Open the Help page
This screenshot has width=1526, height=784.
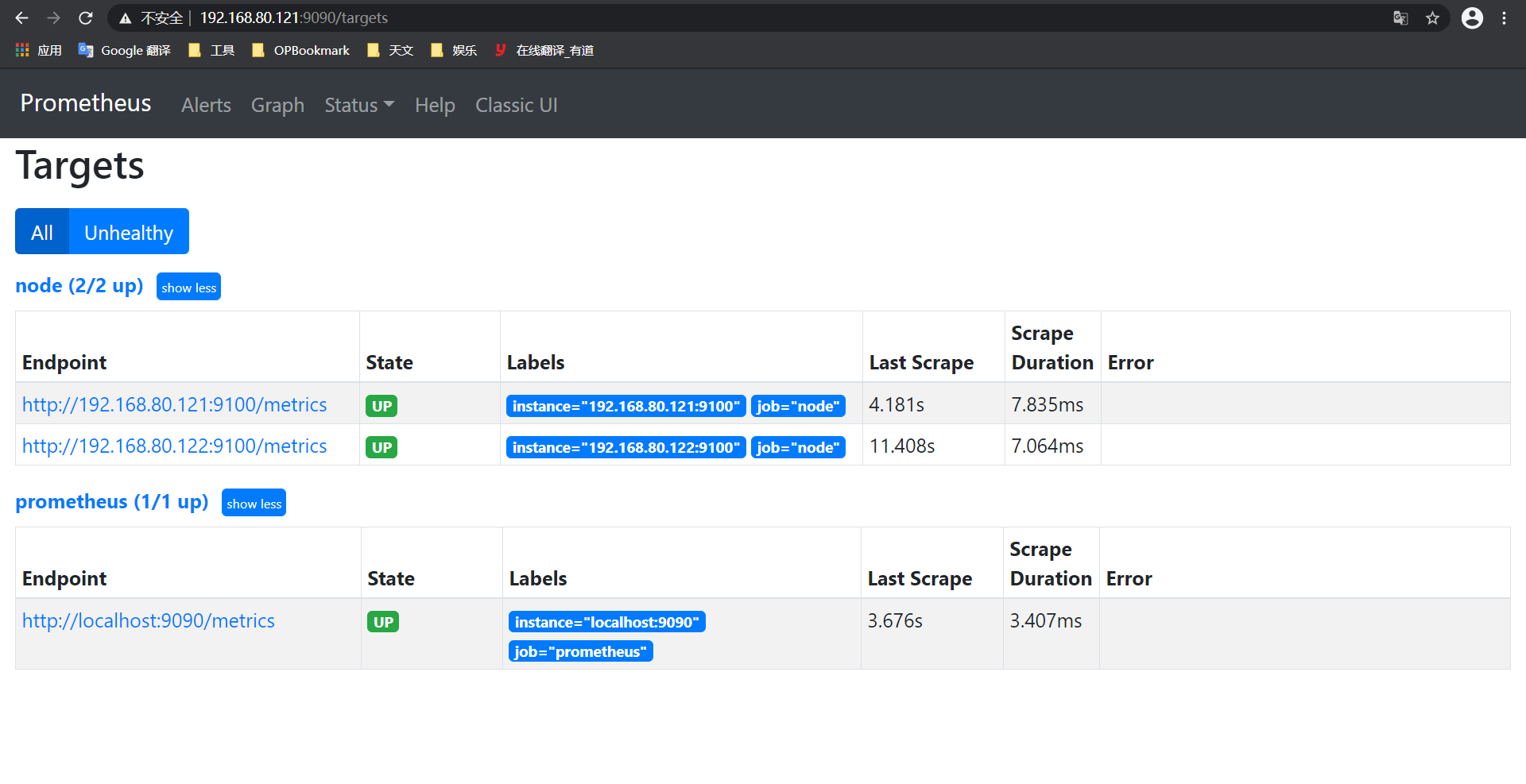click(x=435, y=105)
